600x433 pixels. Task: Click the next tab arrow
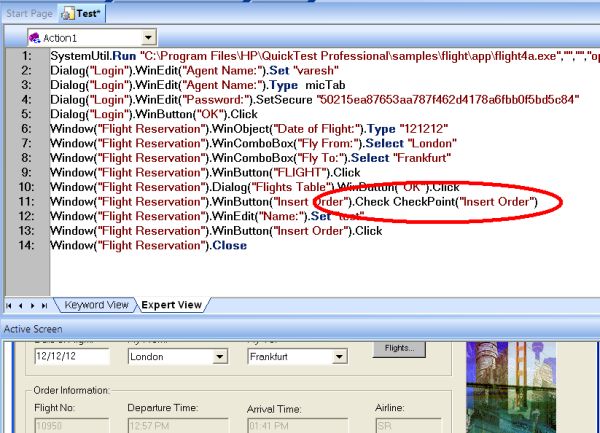pyautogui.click(x=33, y=306)
